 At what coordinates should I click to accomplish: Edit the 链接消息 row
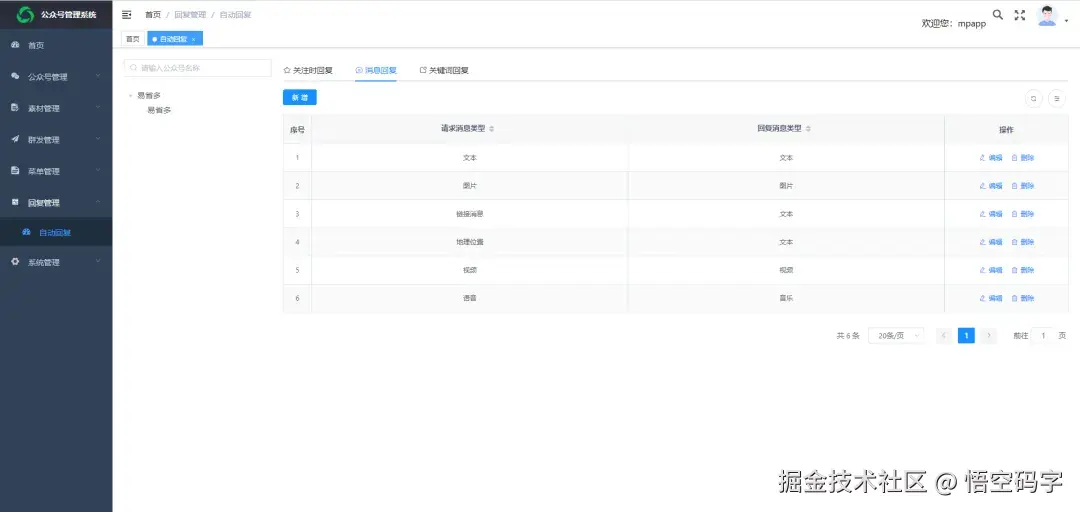tap(990, 214)
